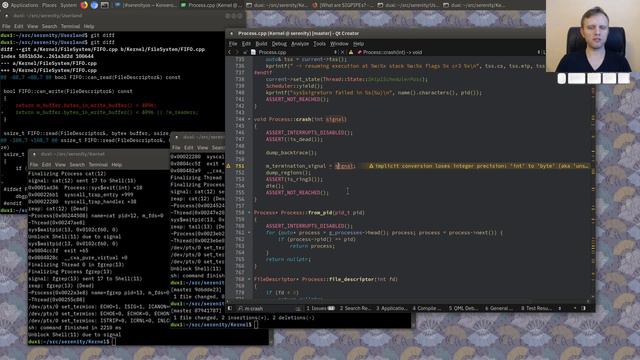
Task: Open the 6 General Messages pane
Action: click(x=499, y=308)
